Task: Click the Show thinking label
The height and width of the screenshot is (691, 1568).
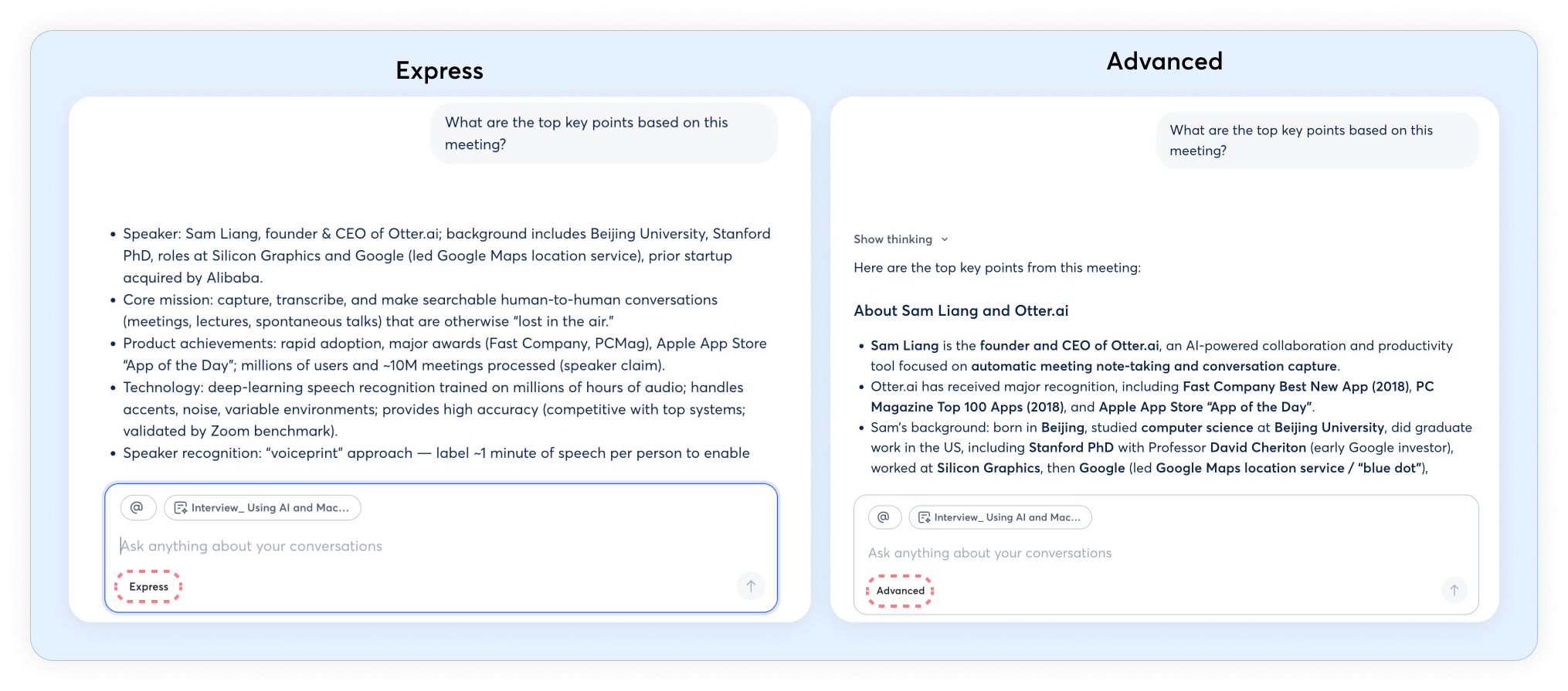Action: point(892,239)
